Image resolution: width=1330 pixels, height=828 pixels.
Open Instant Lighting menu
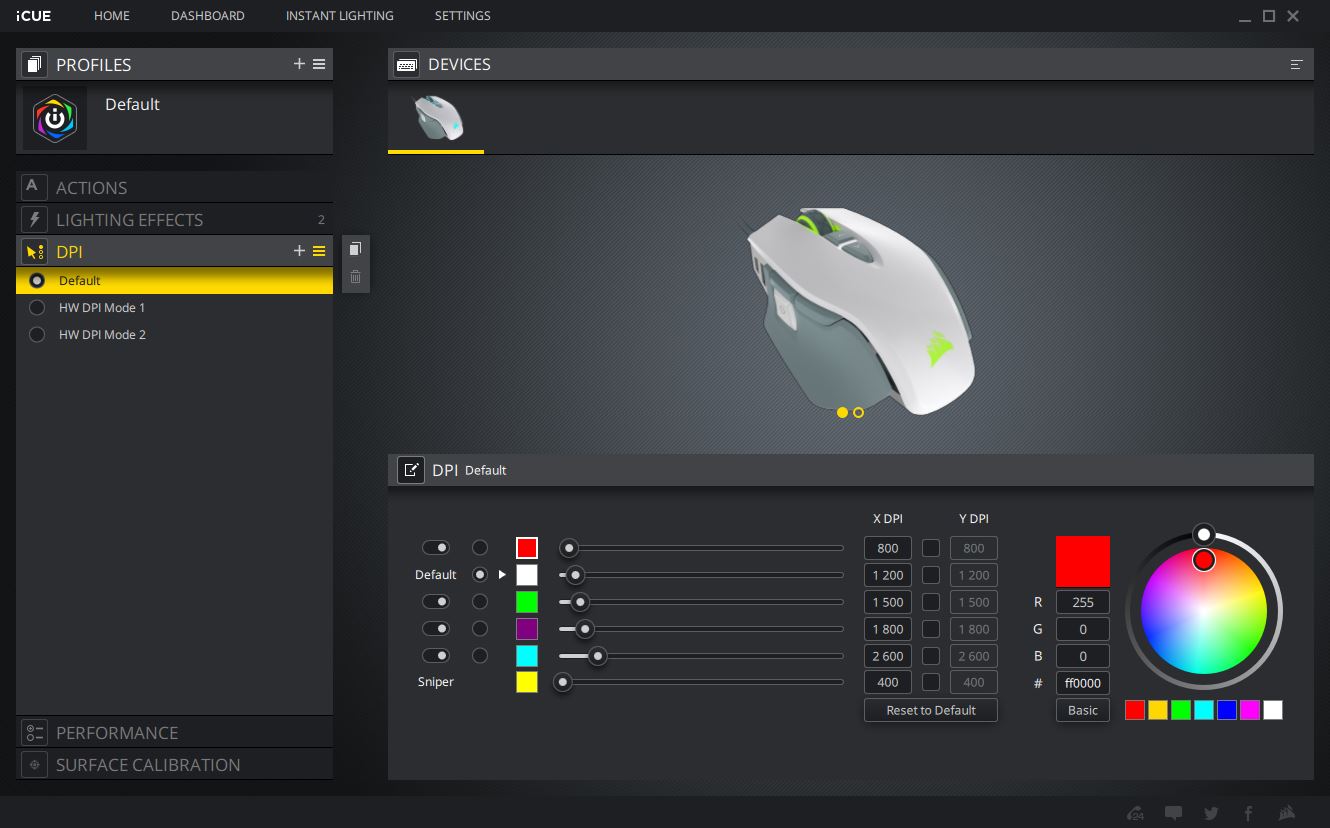[x=340, y=16]
